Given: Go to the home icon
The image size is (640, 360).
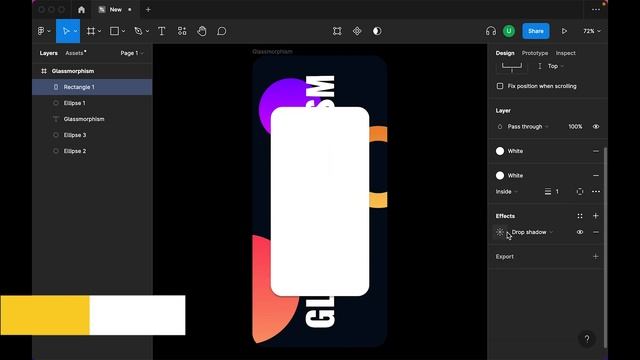Looking at the screenshot, I should (82, 9).
